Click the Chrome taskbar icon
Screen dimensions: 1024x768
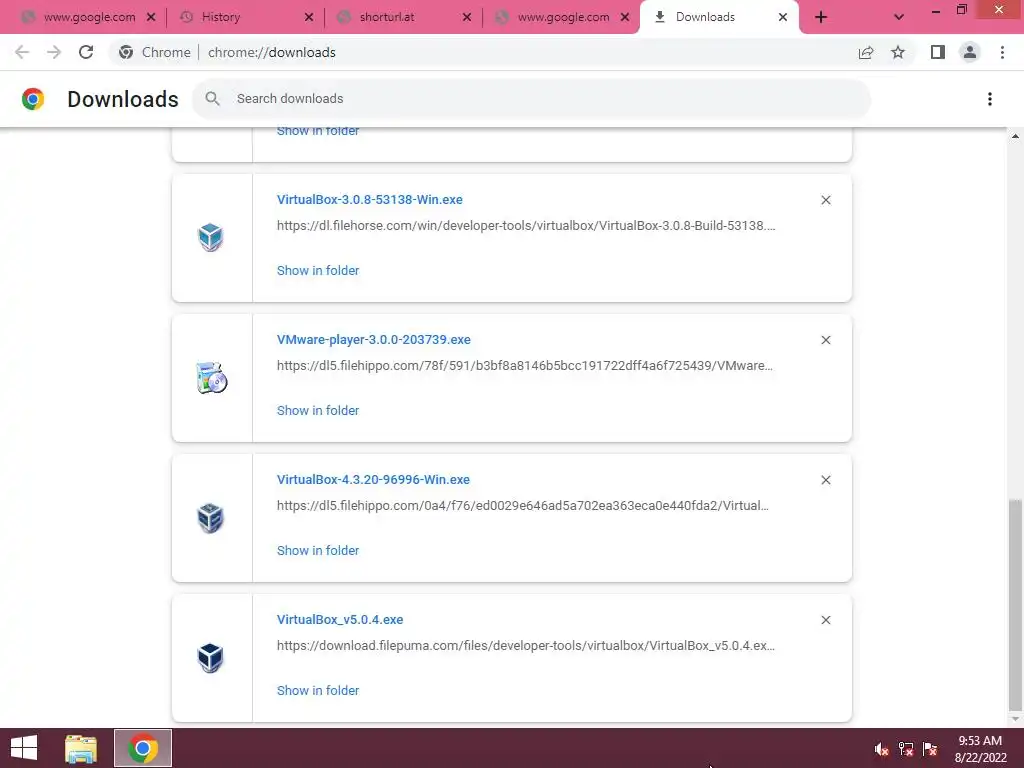(x=143, y=748)
